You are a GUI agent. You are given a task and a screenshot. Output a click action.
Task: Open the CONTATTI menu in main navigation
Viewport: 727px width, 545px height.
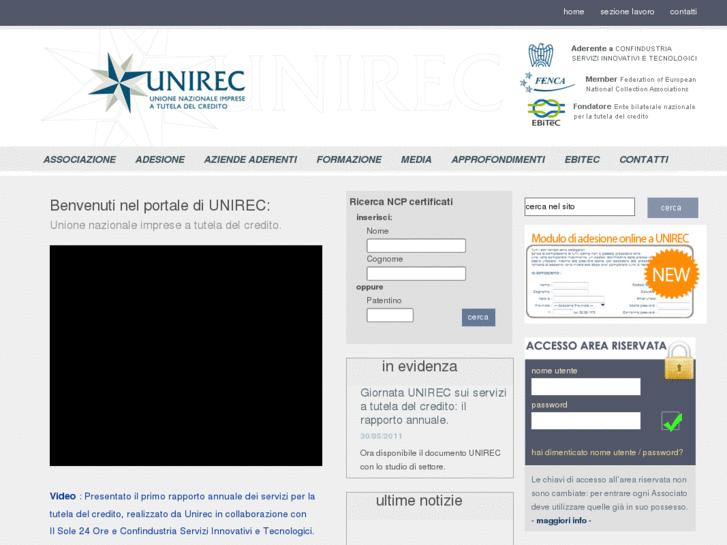click(x=644, y=160)
